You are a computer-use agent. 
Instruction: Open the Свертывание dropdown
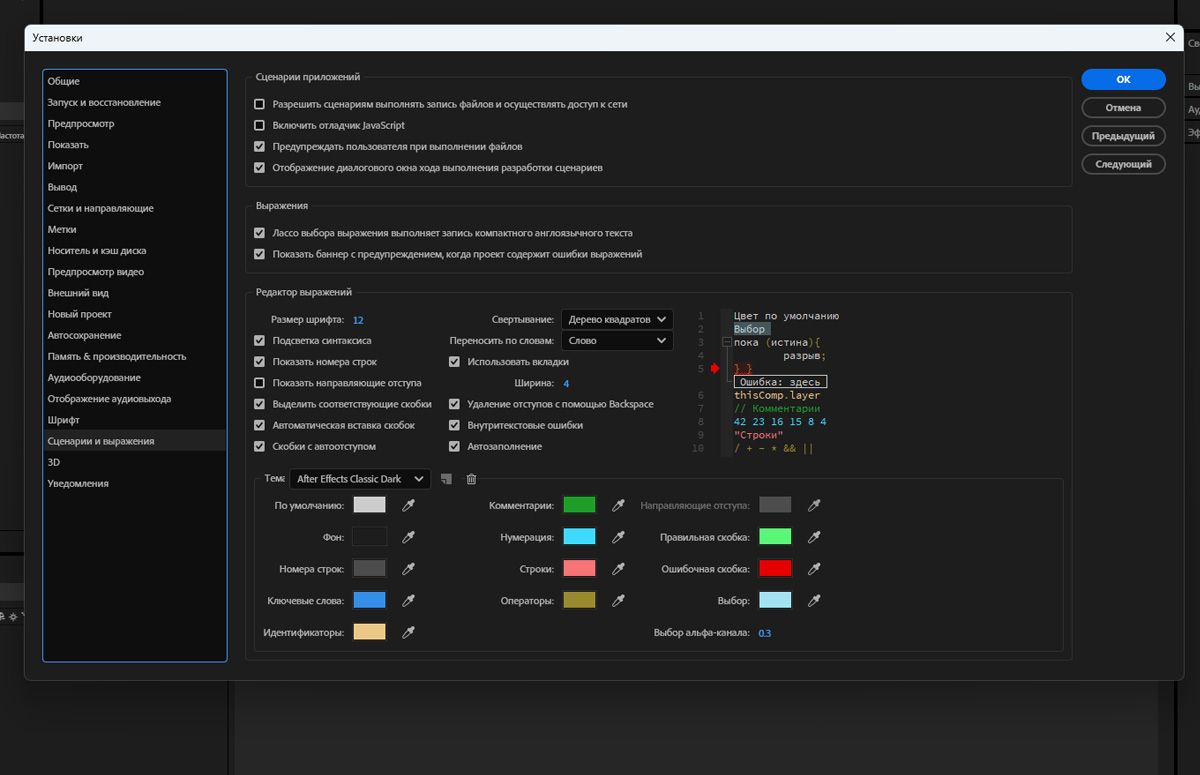click(617, 319)
